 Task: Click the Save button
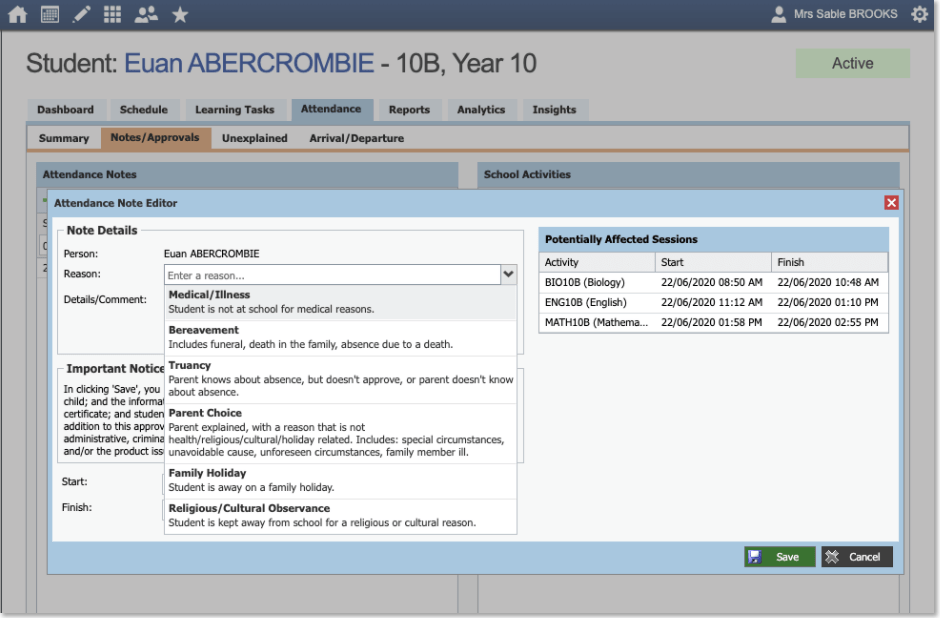(779, 557)
